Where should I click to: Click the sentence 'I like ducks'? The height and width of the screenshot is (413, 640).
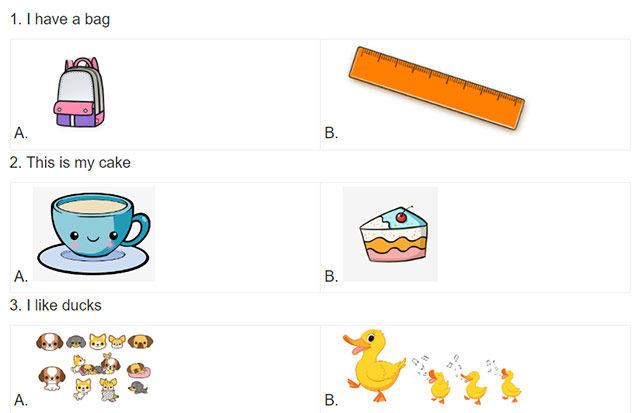(64, 305)
